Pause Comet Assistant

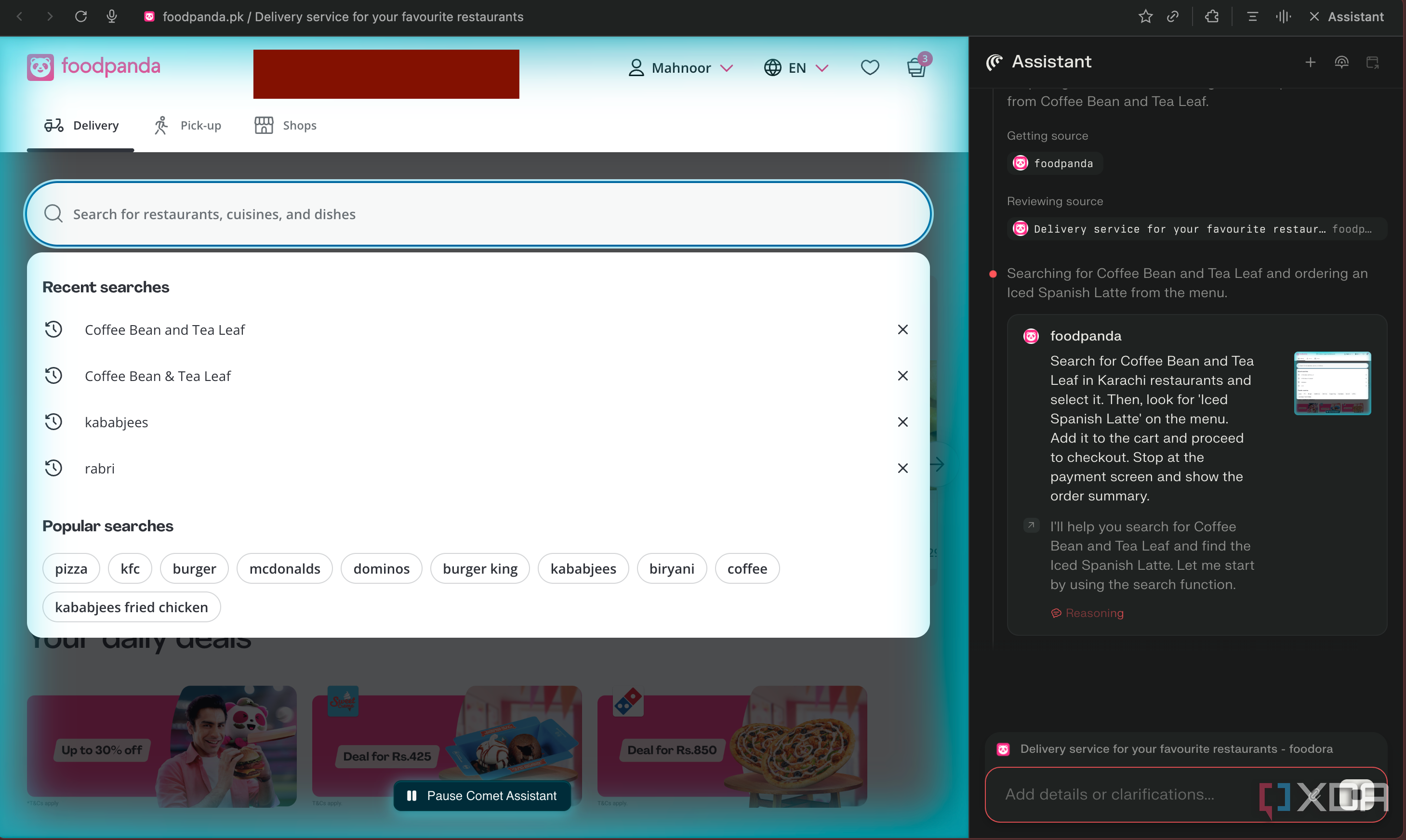tap(482, 796)
